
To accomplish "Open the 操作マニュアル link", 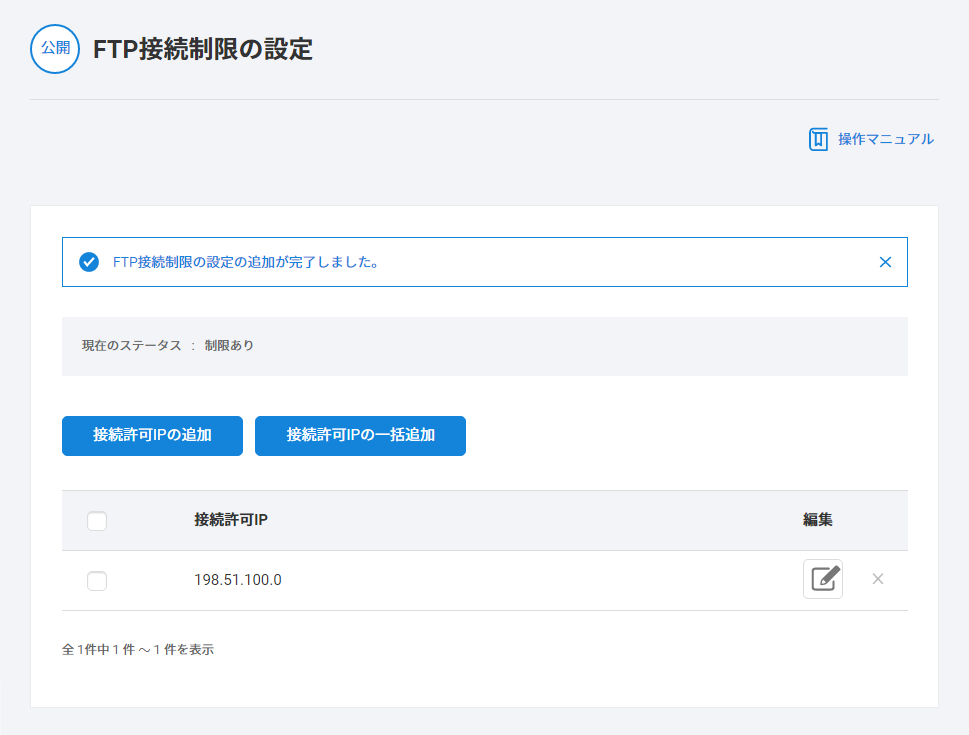I will pyautogui.click(x=885, y=139).
